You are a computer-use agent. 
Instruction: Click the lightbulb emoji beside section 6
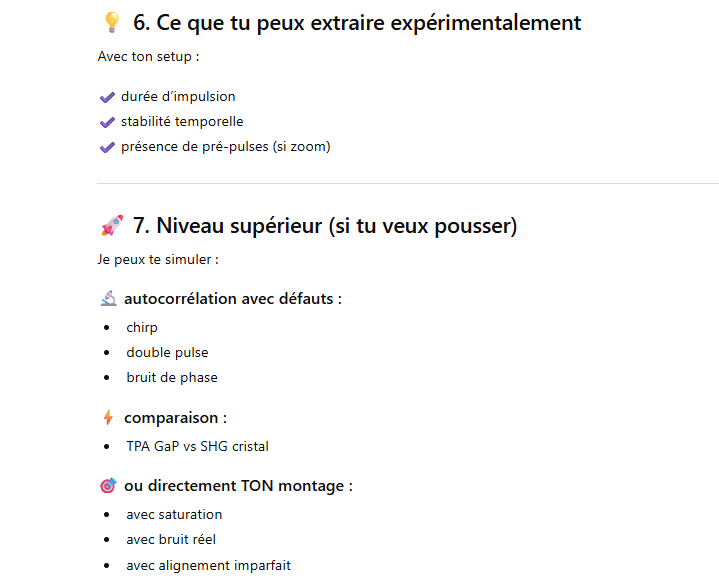pyautogui.click(x=112, y=22)
